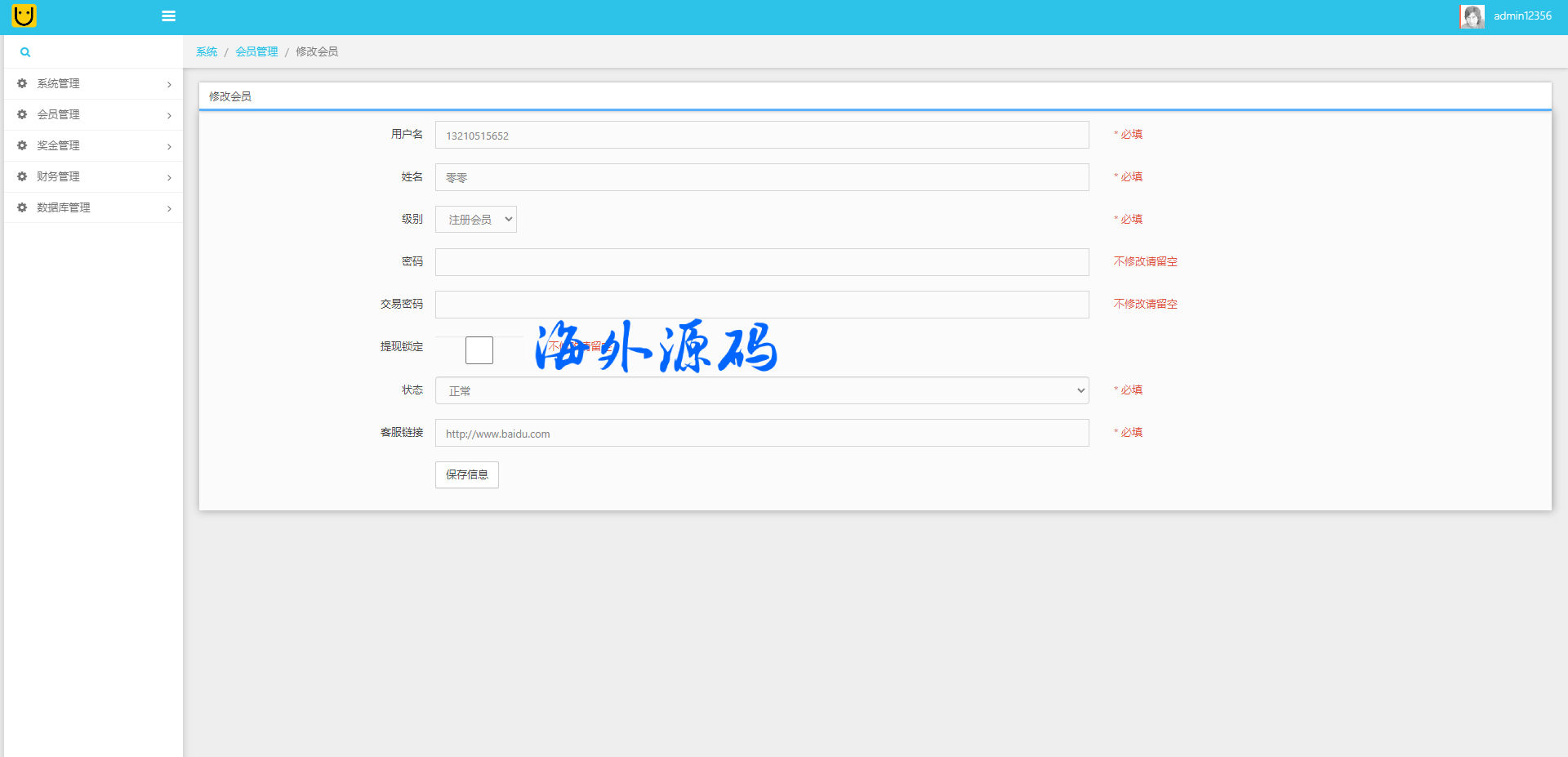Expand the 财务管理 chevron arrow
Screen dimensions: 1568x757
pos(169,177)
